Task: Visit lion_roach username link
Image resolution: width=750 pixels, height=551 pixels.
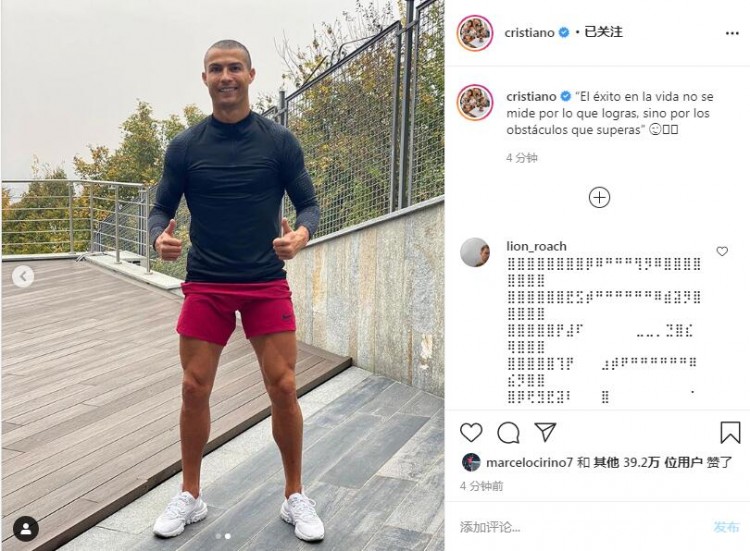Action: [x=536, y=246]
